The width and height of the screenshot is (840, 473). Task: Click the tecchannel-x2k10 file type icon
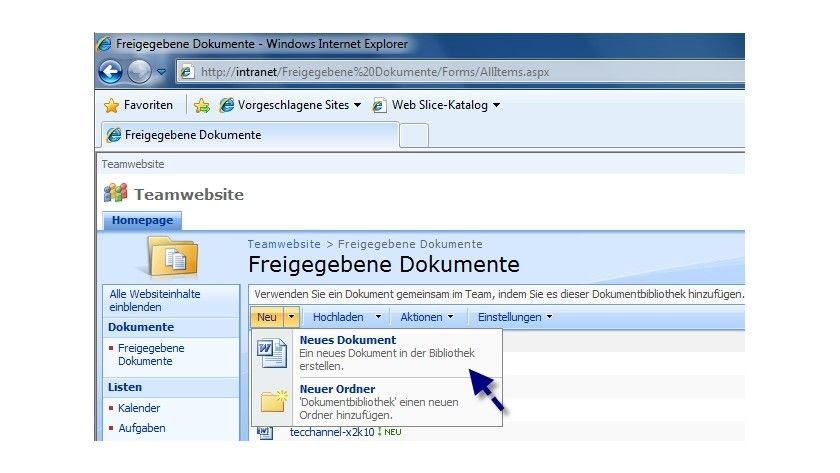265,433
